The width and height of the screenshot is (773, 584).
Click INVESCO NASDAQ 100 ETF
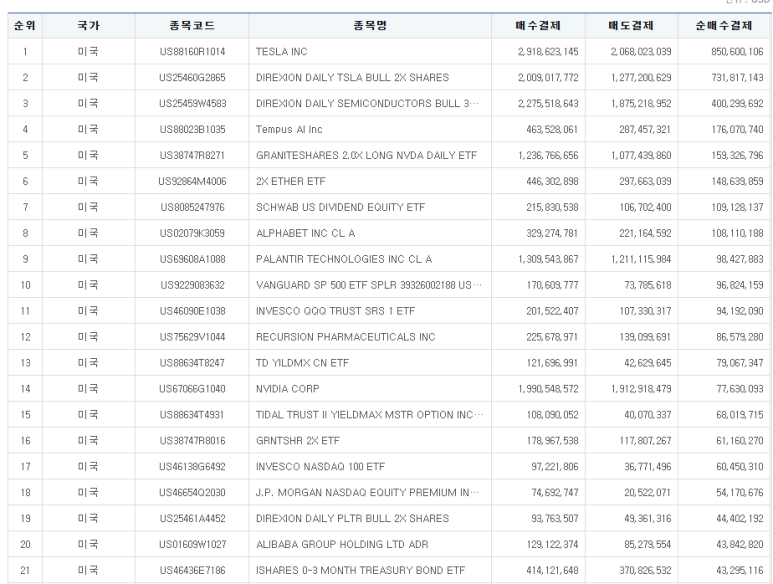coord(320,467)
